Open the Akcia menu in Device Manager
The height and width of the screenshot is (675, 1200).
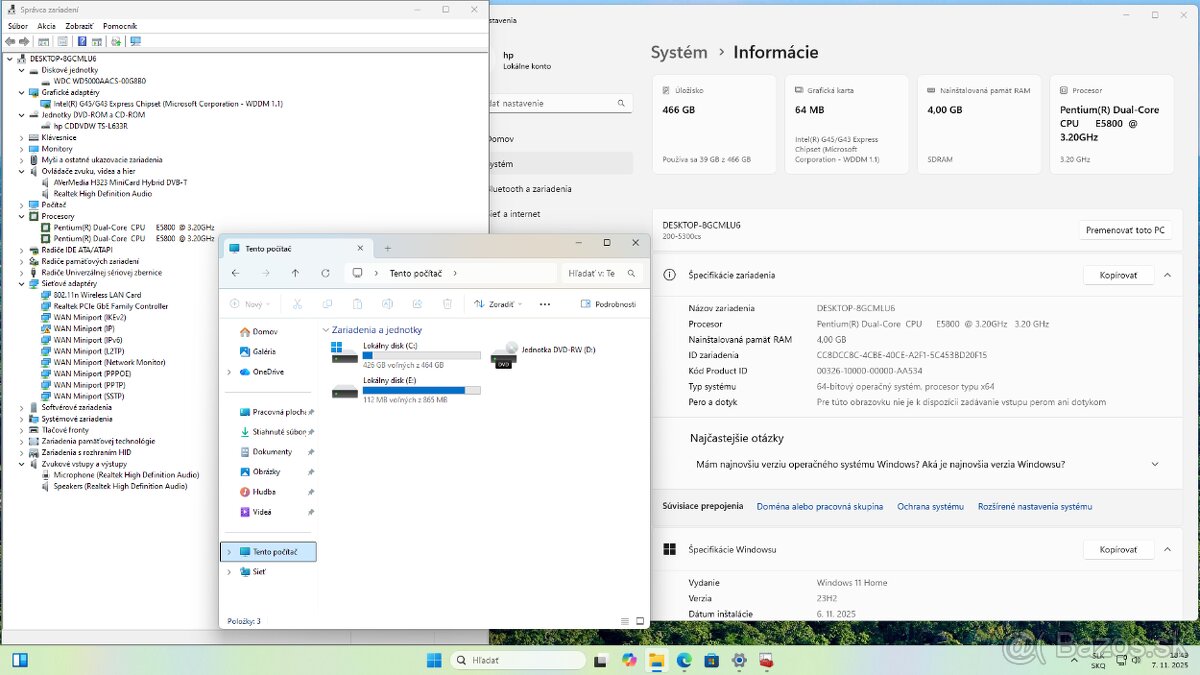tap(46, 25)
